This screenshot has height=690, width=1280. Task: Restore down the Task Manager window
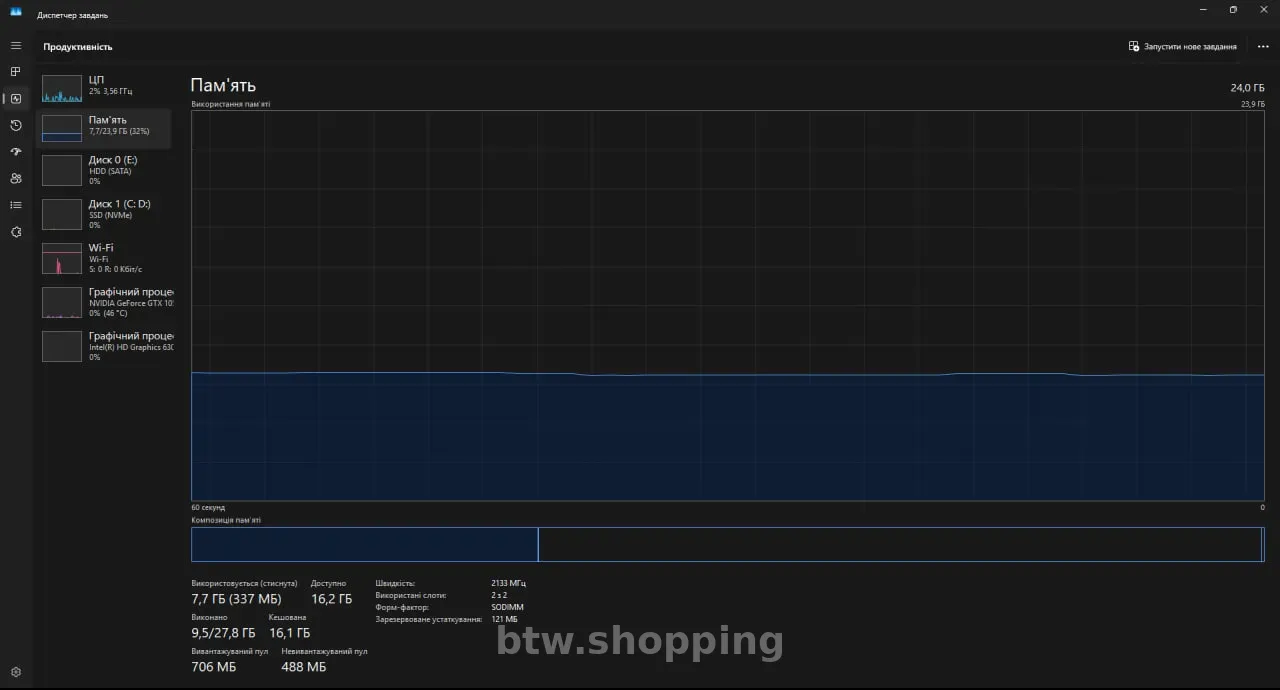tap(1233, 10)
